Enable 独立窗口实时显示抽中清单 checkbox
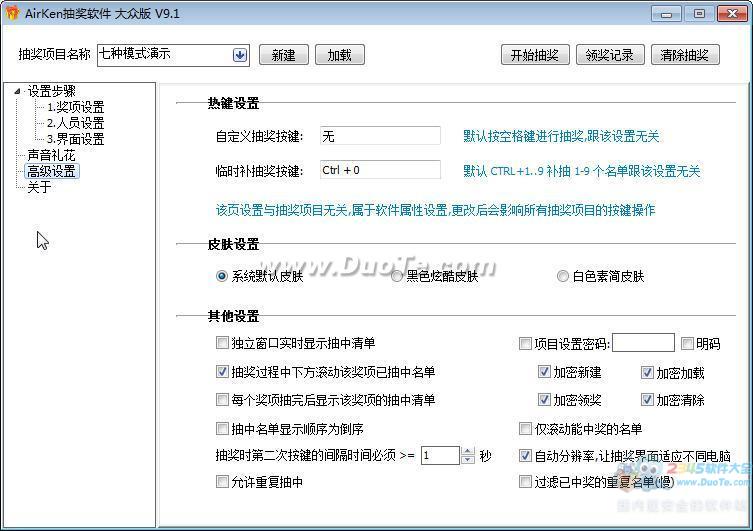753x531 pixels. click(x=222, y=343)
